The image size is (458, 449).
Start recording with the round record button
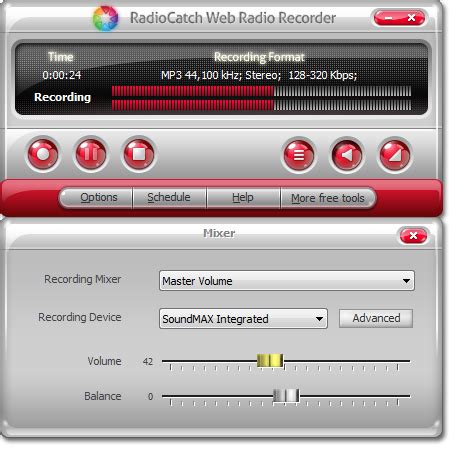point(43,154)
